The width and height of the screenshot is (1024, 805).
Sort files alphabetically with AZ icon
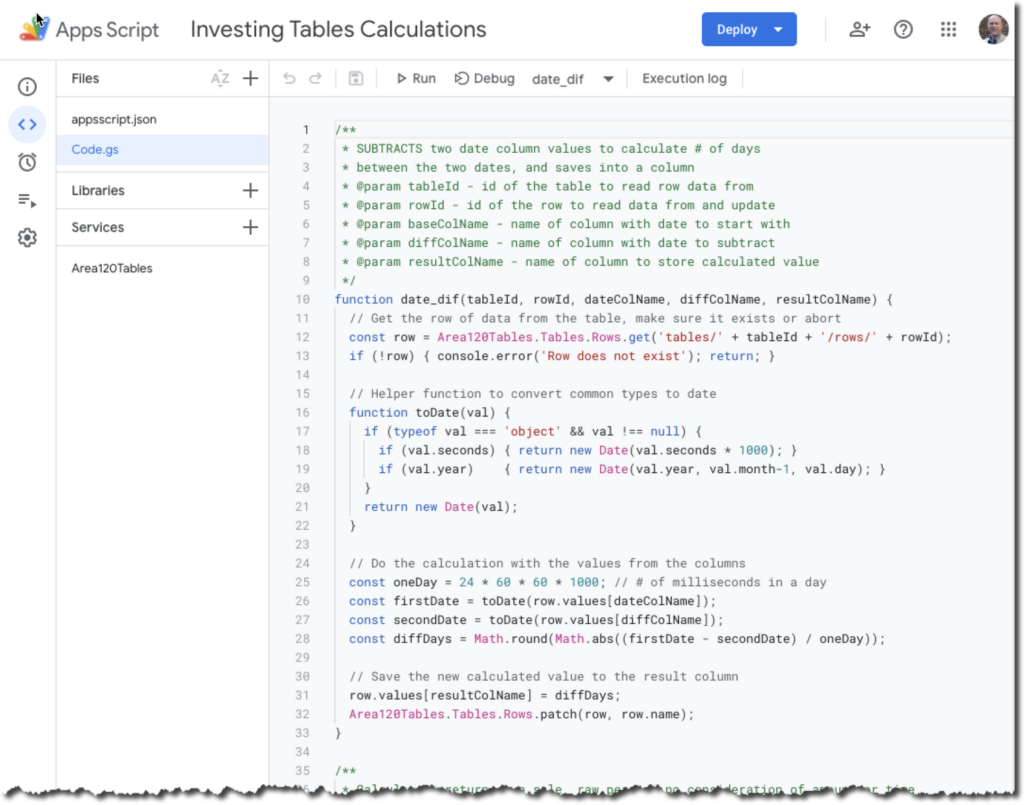[220, 79]
